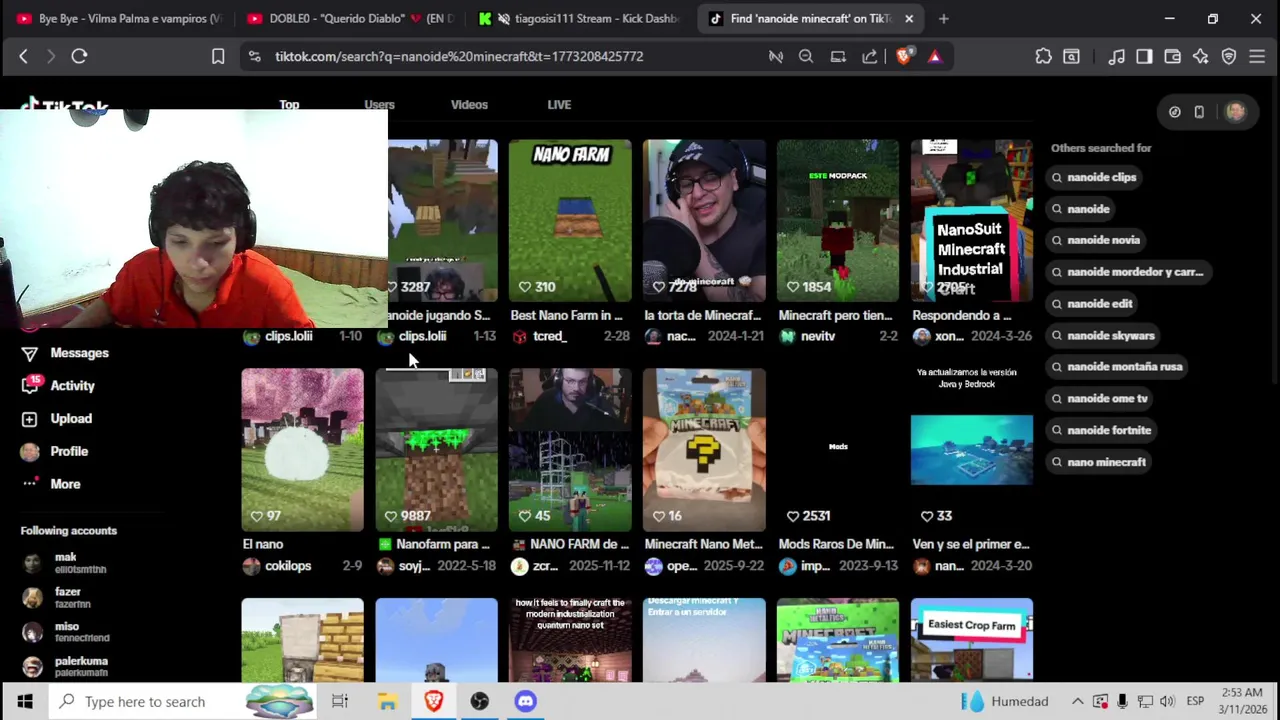Open the 'la torta de Minecraf...' video title
The width and height of the screenshot is (1280, 720).
tap(702, 315)
